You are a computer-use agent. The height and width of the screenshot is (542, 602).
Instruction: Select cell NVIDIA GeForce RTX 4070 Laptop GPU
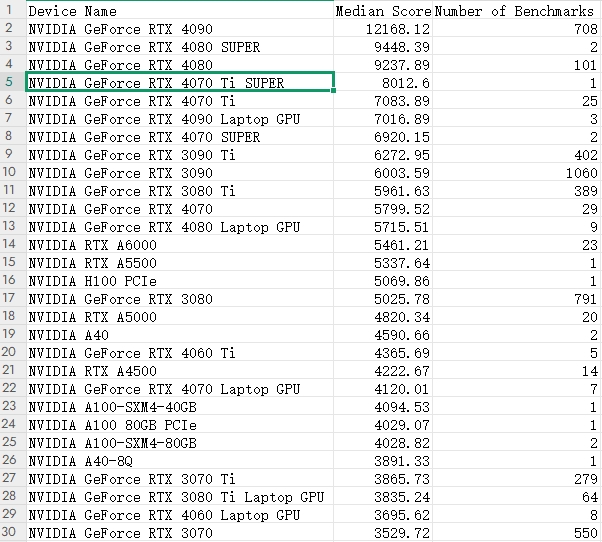180,388
